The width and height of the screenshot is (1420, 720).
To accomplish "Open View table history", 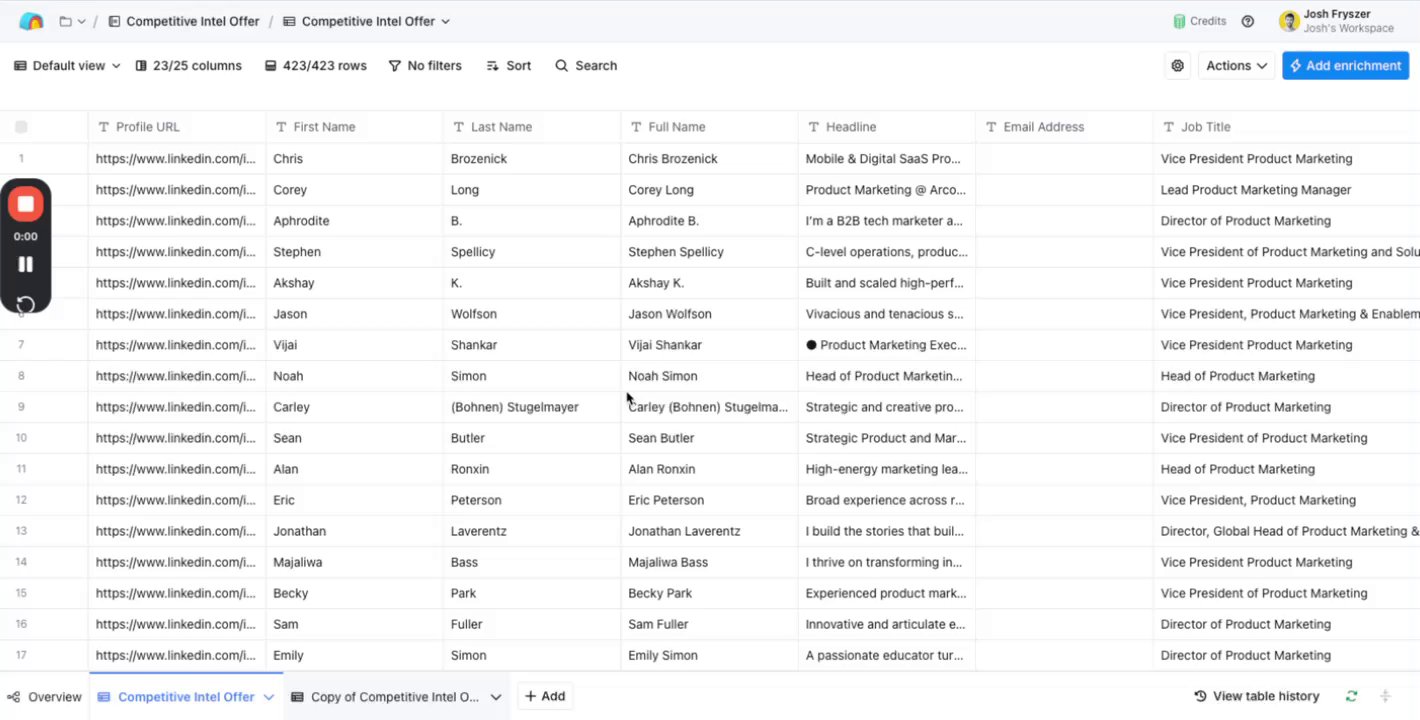I will pyautogui.click(x=1257, y=696).
